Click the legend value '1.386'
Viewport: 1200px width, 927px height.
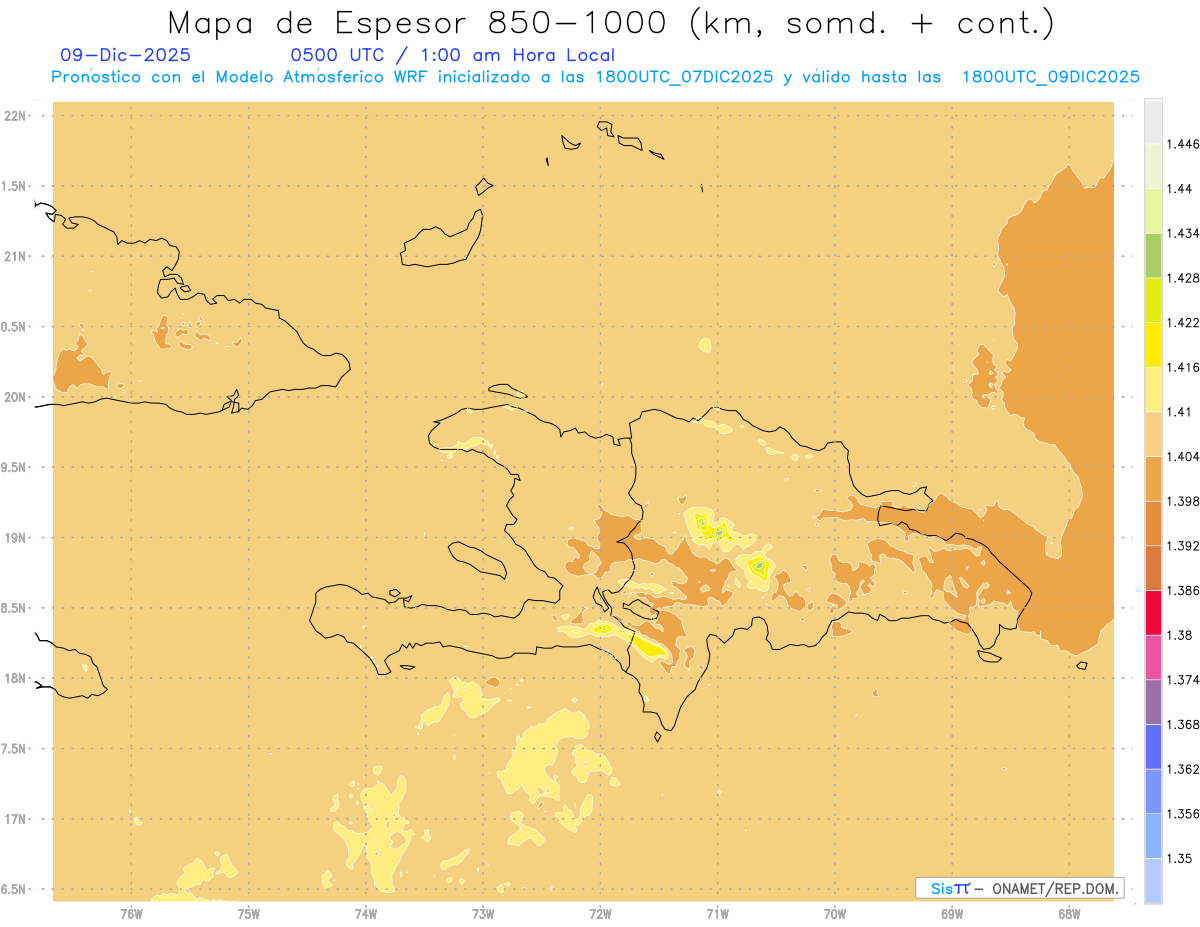pos(1185,590)
